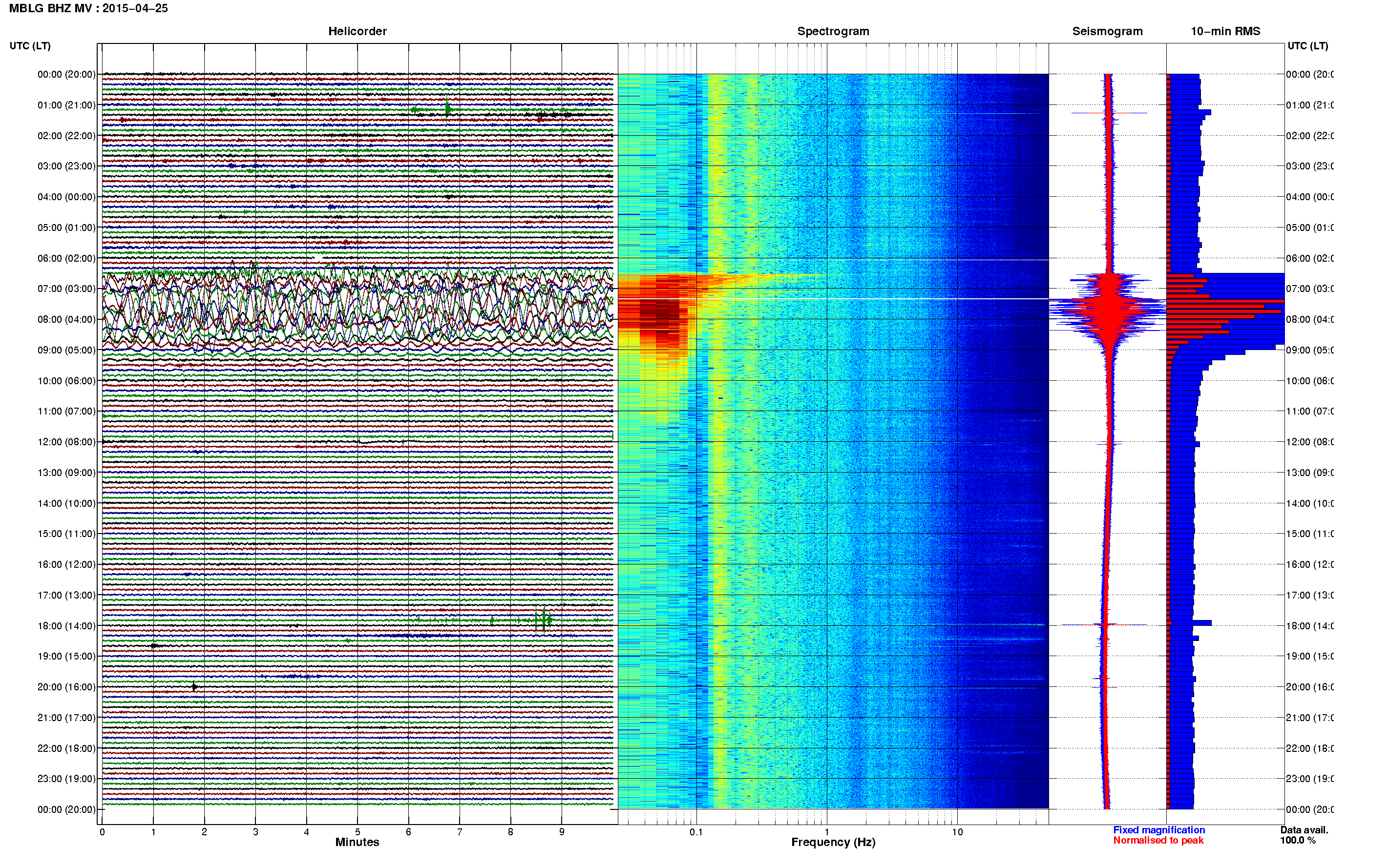Click the left time label 07:00 (03:00)
This screenshot has height=868, width=1389.
click(x=66, y=289)
